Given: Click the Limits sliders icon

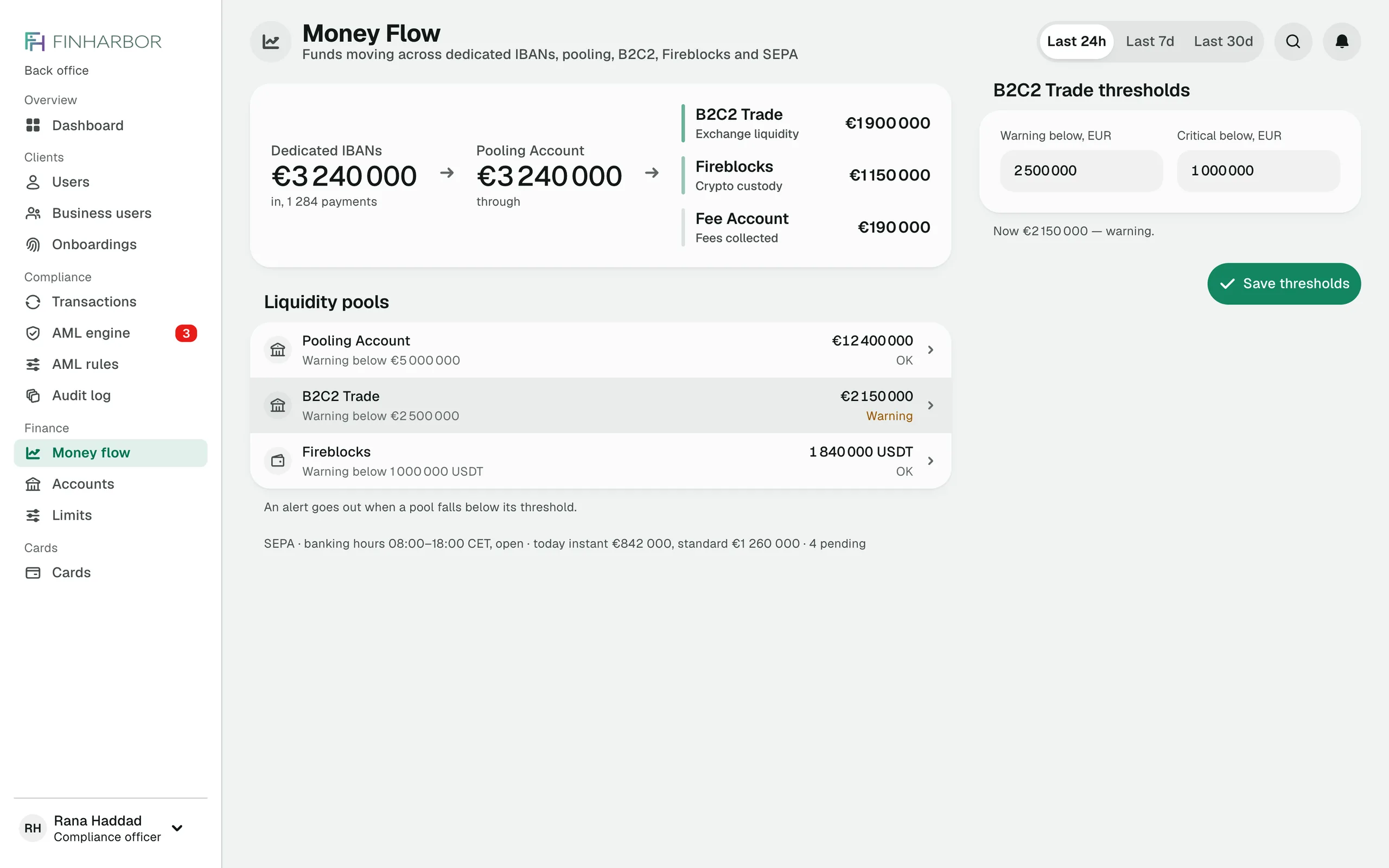Looking at the screenshot, I should click(33, 515).
